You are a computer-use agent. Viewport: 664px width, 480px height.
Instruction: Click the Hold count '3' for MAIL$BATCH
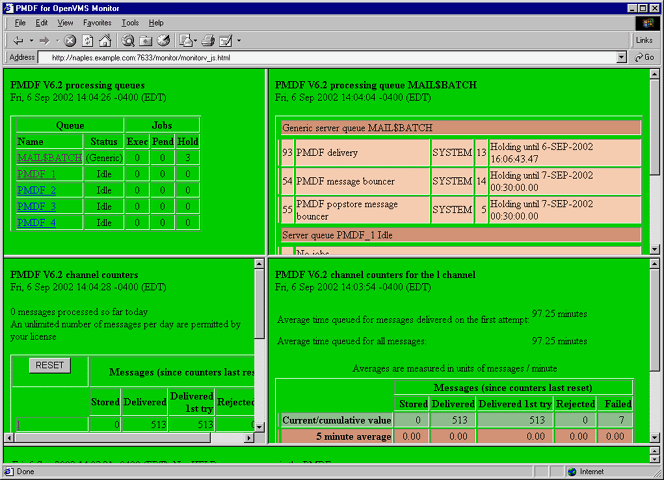(188, 158)
